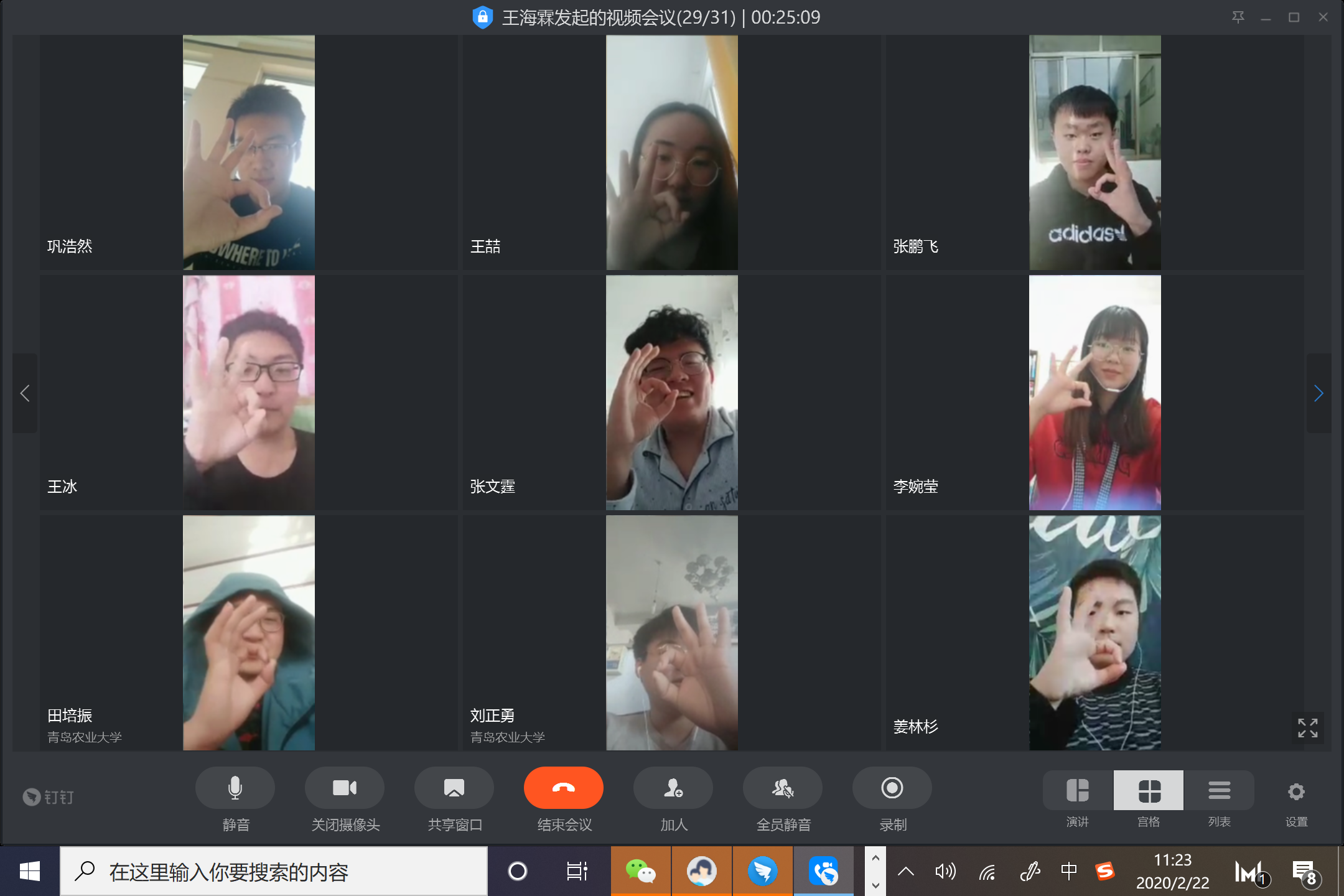
Task: Go to next page of participants
Action: click(x=1318, y=393)
